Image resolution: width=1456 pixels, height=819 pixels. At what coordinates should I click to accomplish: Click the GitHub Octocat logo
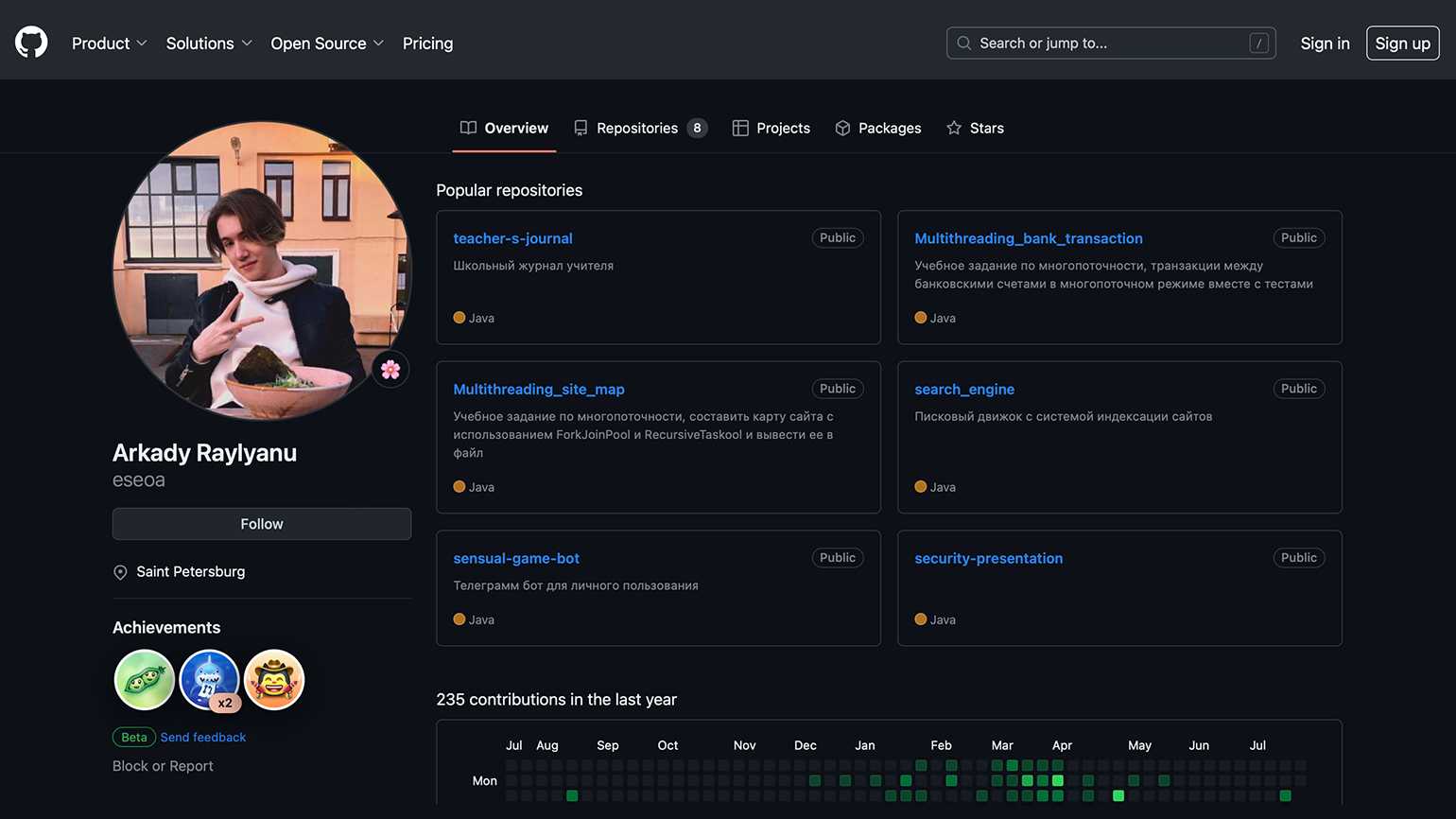click(x=31, y=43)
